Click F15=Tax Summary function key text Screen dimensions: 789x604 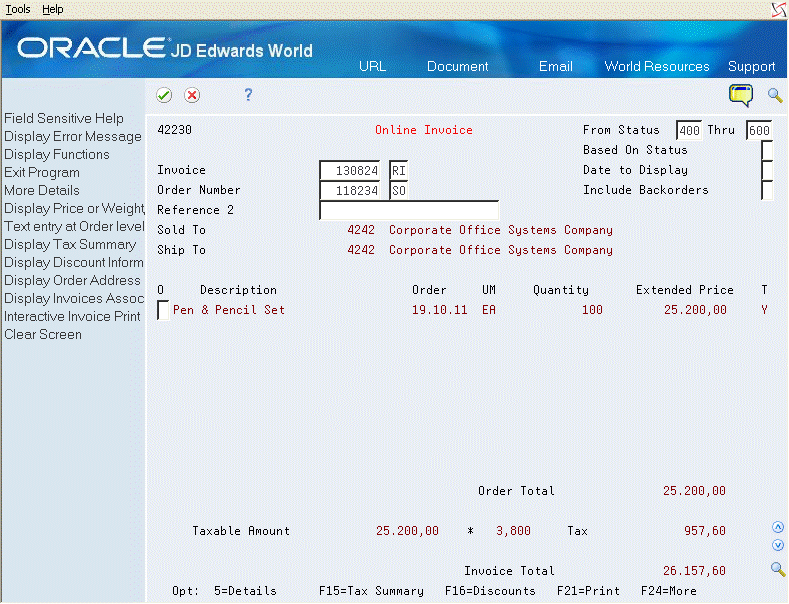click(x=371, y=591)
